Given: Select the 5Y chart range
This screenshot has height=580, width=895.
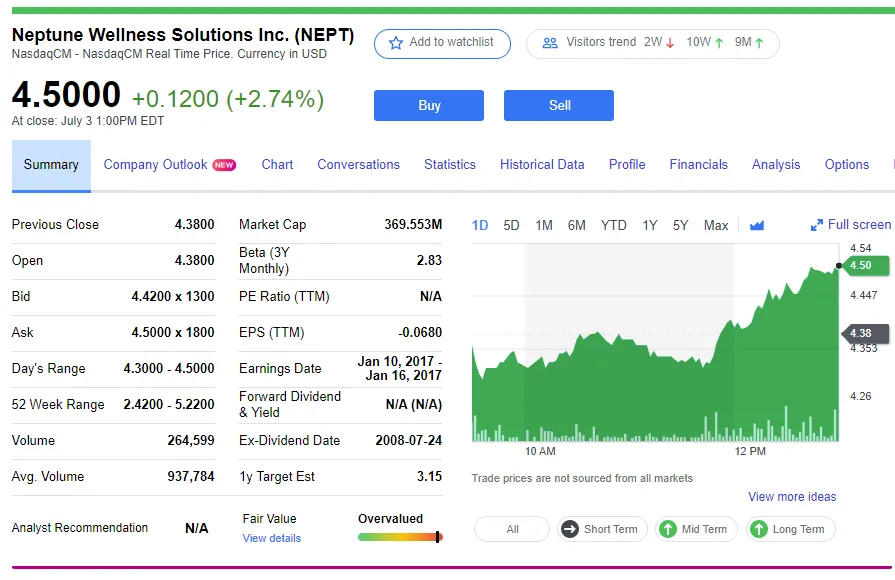Looking at the screenshot, I should pyautogui.click(x=680, y=225).
